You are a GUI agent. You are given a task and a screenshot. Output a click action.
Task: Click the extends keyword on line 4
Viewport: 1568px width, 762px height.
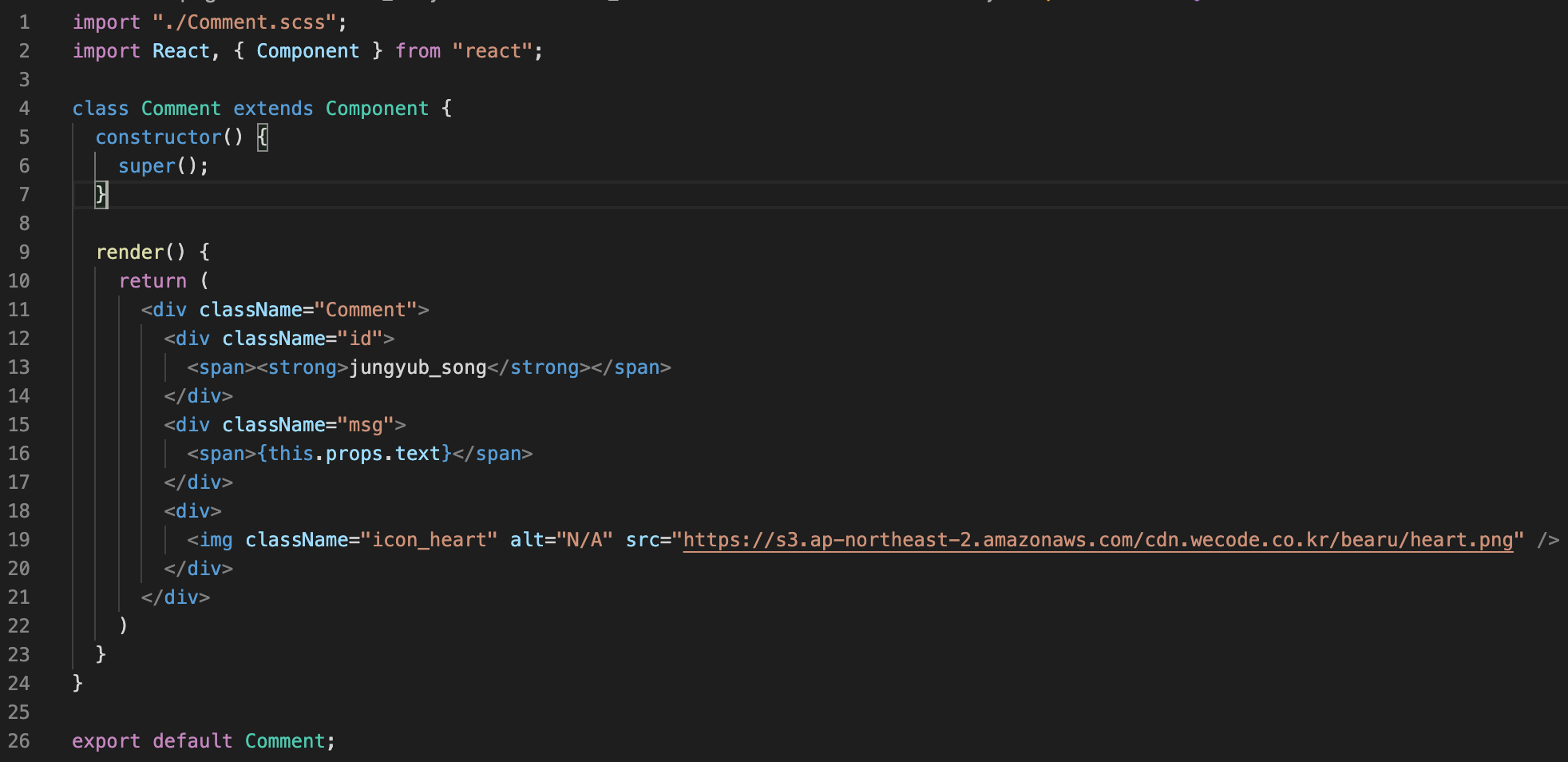[273, 109]
